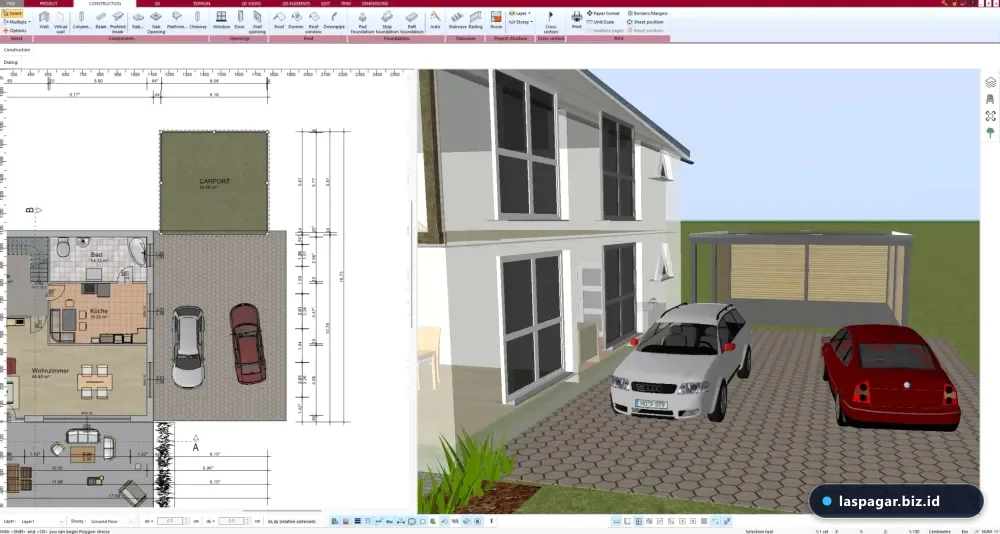The width and height of the screenshot is (1000, 534).
Task: Click the red car in the 3D view
Action: tap(891, 377)
